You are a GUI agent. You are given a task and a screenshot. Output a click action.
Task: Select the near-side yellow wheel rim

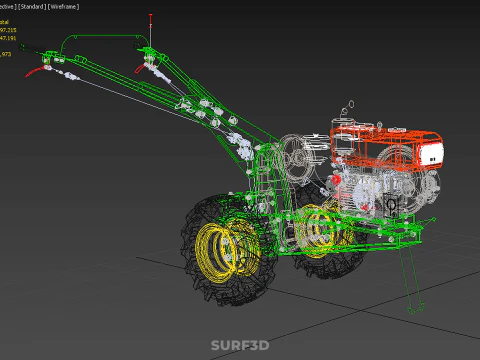pyautogui.click(x=228, y=252)
